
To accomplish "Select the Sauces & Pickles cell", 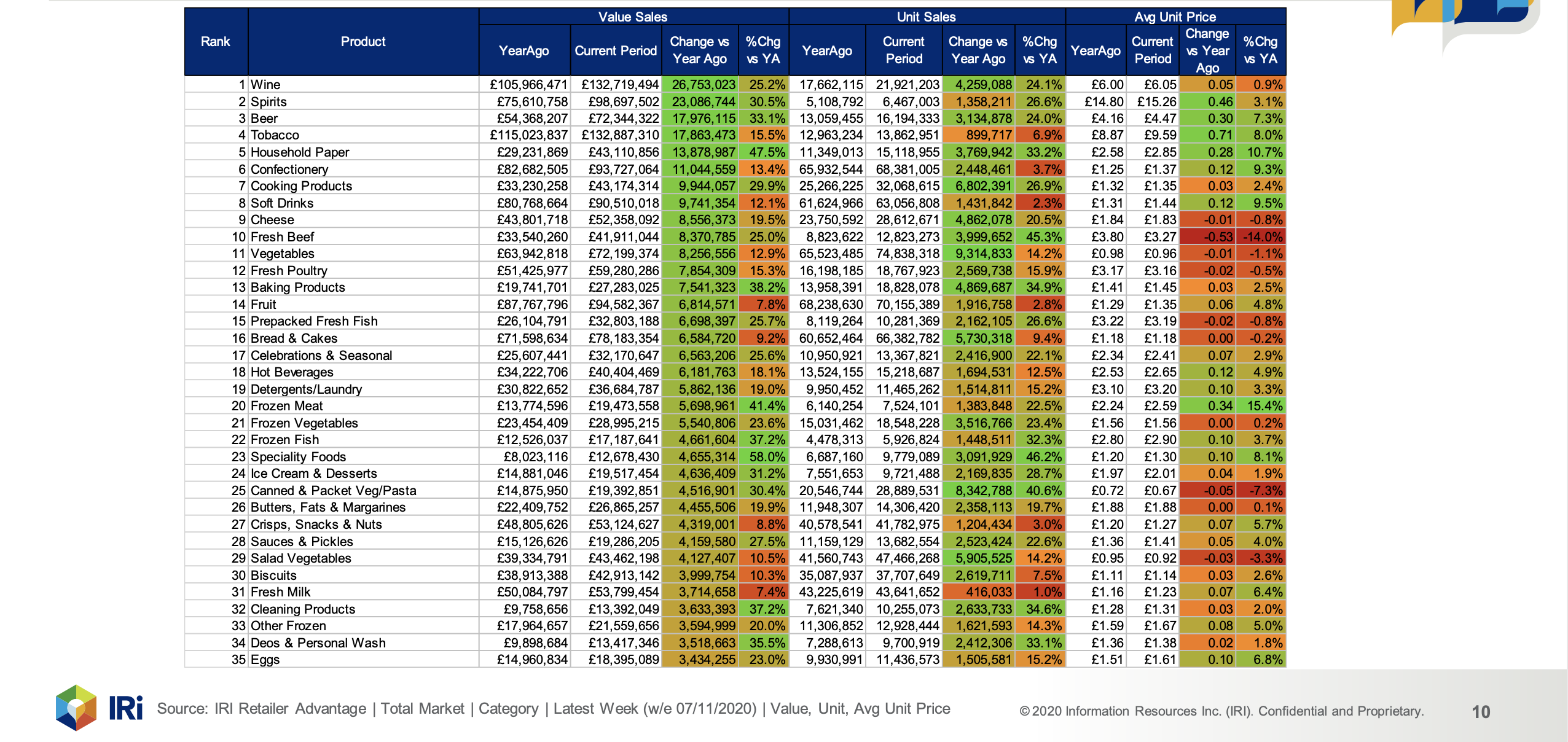I will click(363, 542).
